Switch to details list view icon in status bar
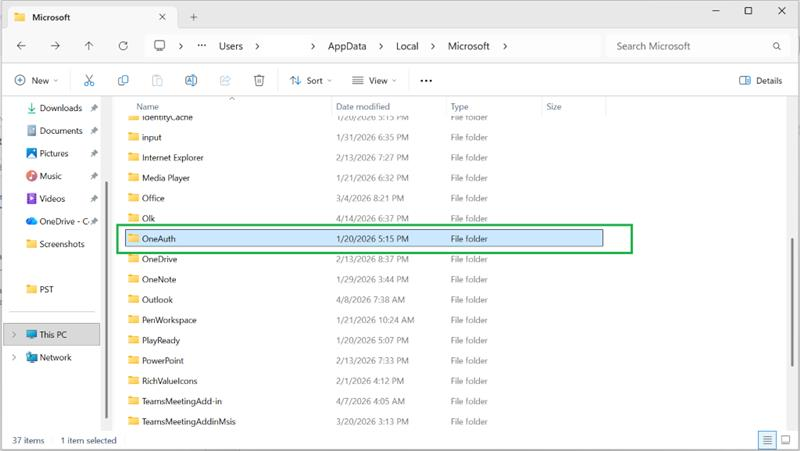 767,440
